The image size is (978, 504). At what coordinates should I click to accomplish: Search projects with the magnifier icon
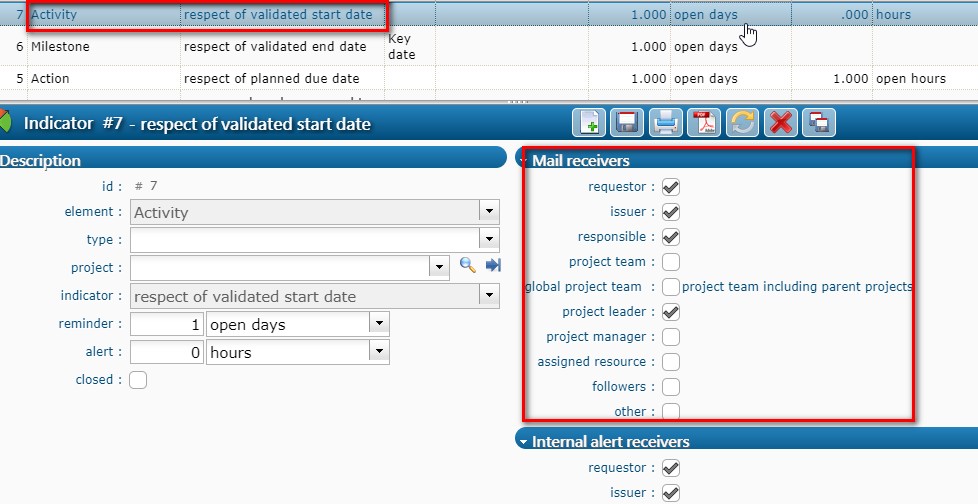click(x=468, y=265)
